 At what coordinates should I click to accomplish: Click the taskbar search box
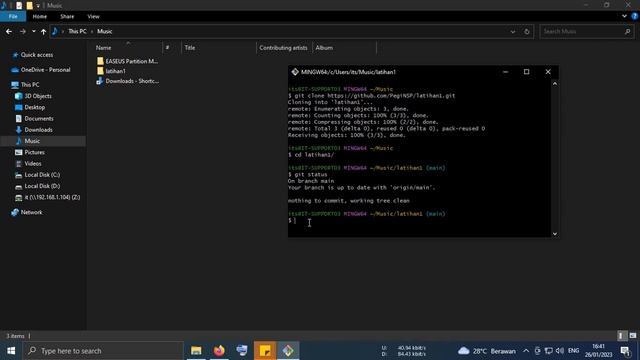pos(103,351)
